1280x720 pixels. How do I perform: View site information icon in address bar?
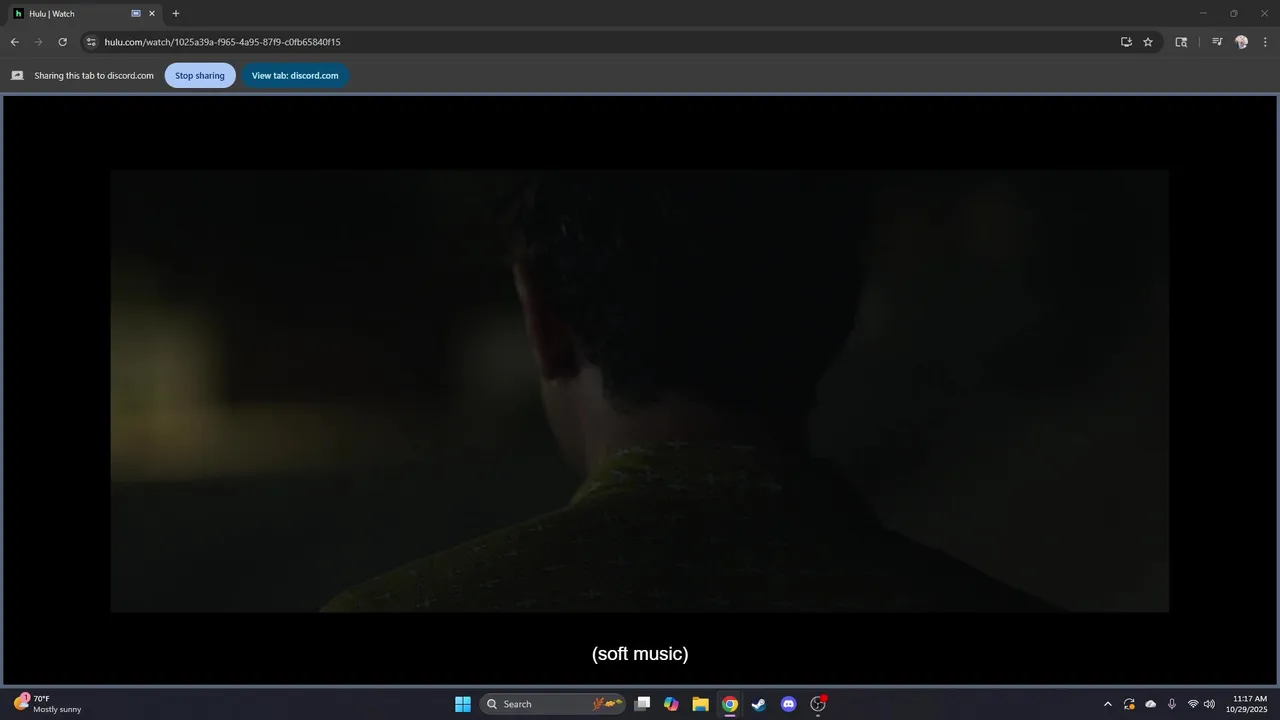pos(91,42)
